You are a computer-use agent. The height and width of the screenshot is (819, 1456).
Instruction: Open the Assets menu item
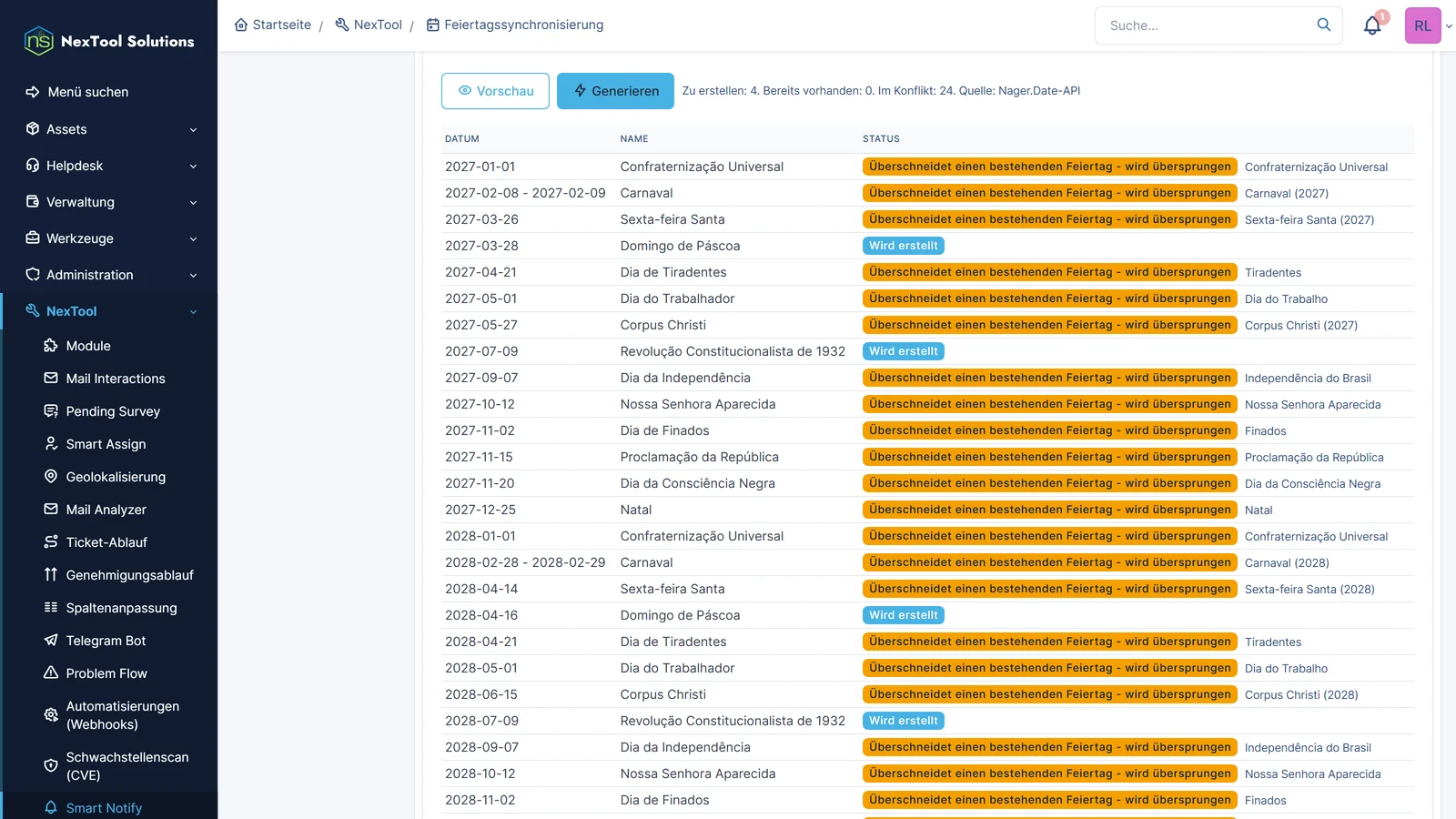pos(109,129)
